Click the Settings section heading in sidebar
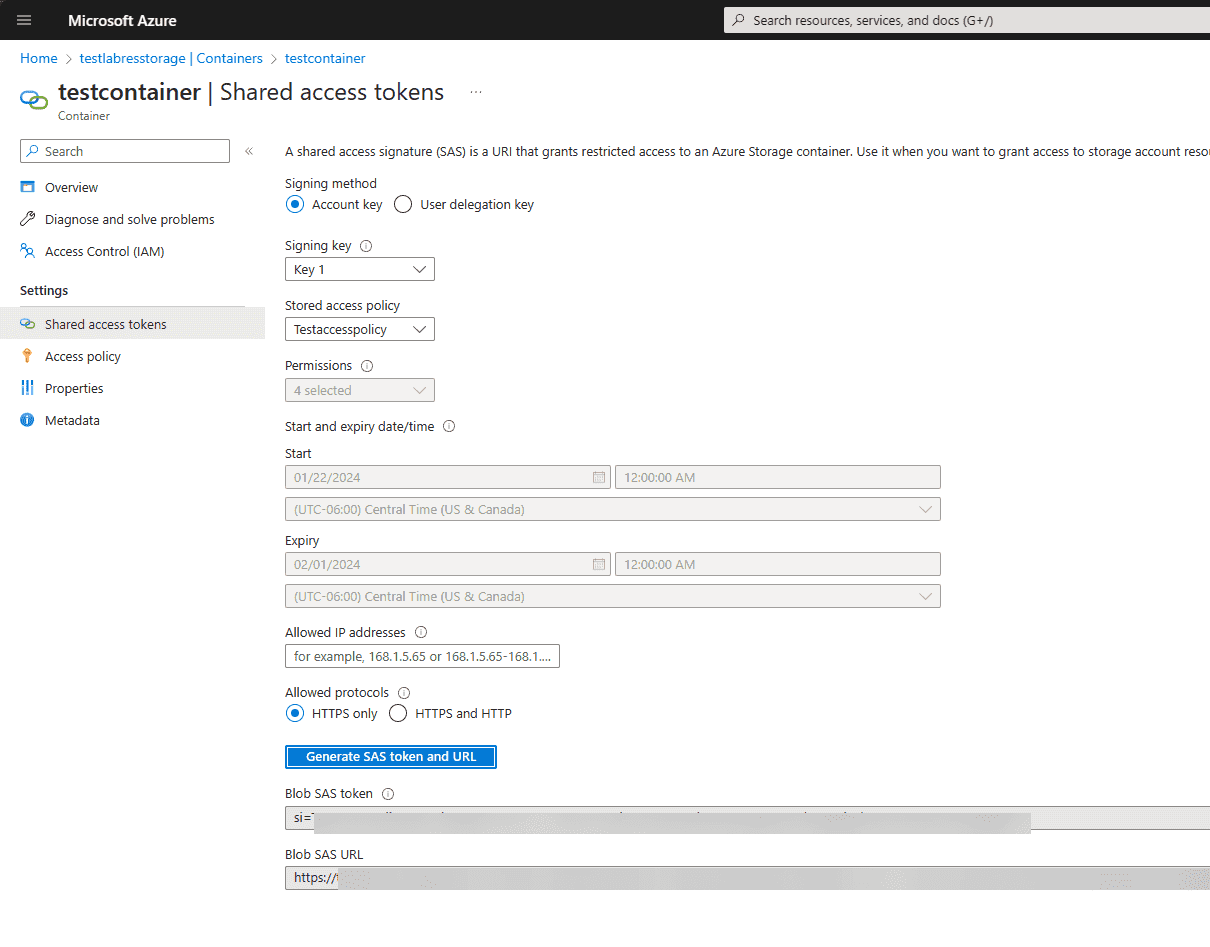Screen dimensions: 1210x947 point(44,291)
